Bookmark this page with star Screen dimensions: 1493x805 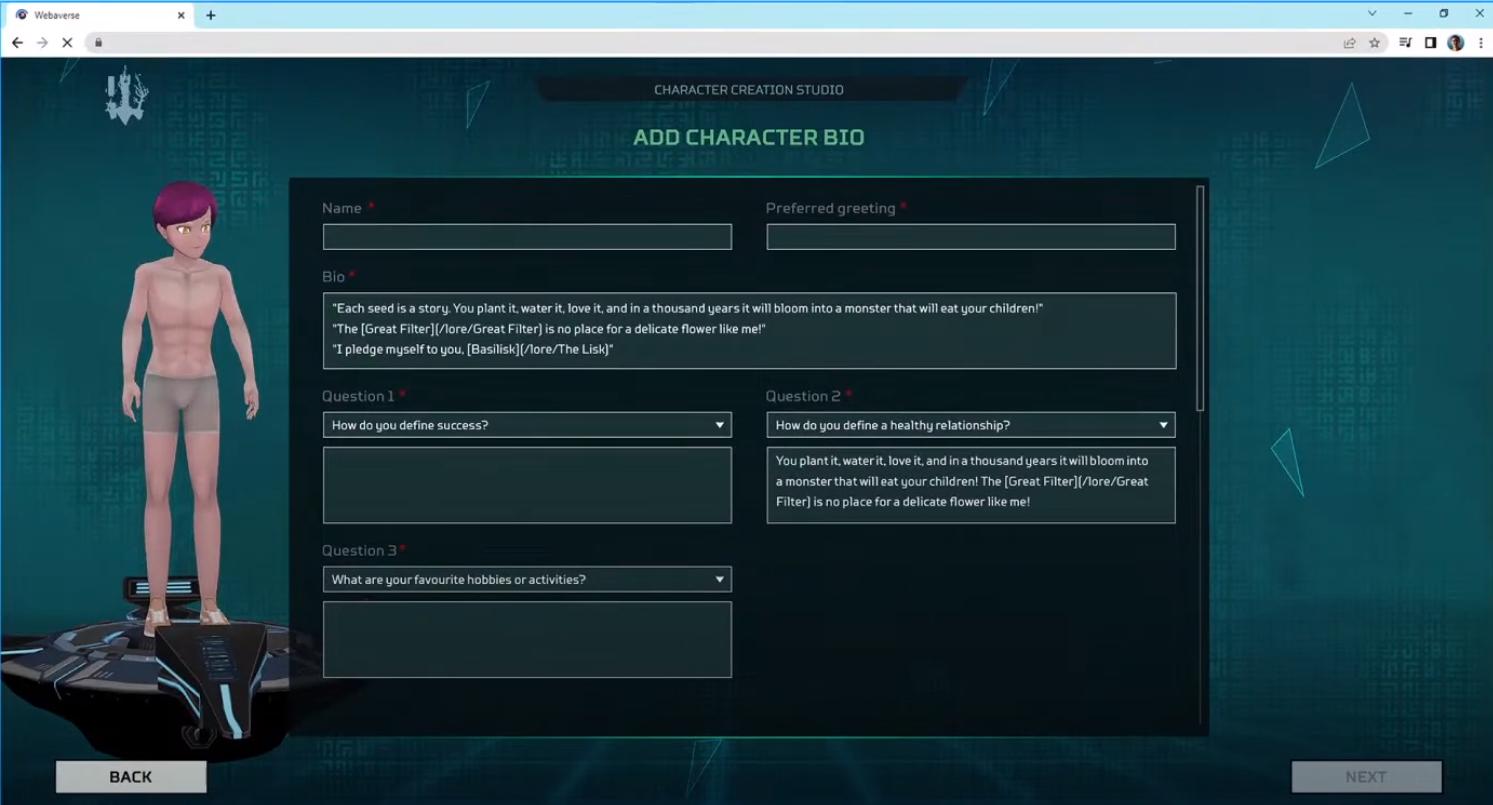pyautogui.click(x=1375, y=43)
